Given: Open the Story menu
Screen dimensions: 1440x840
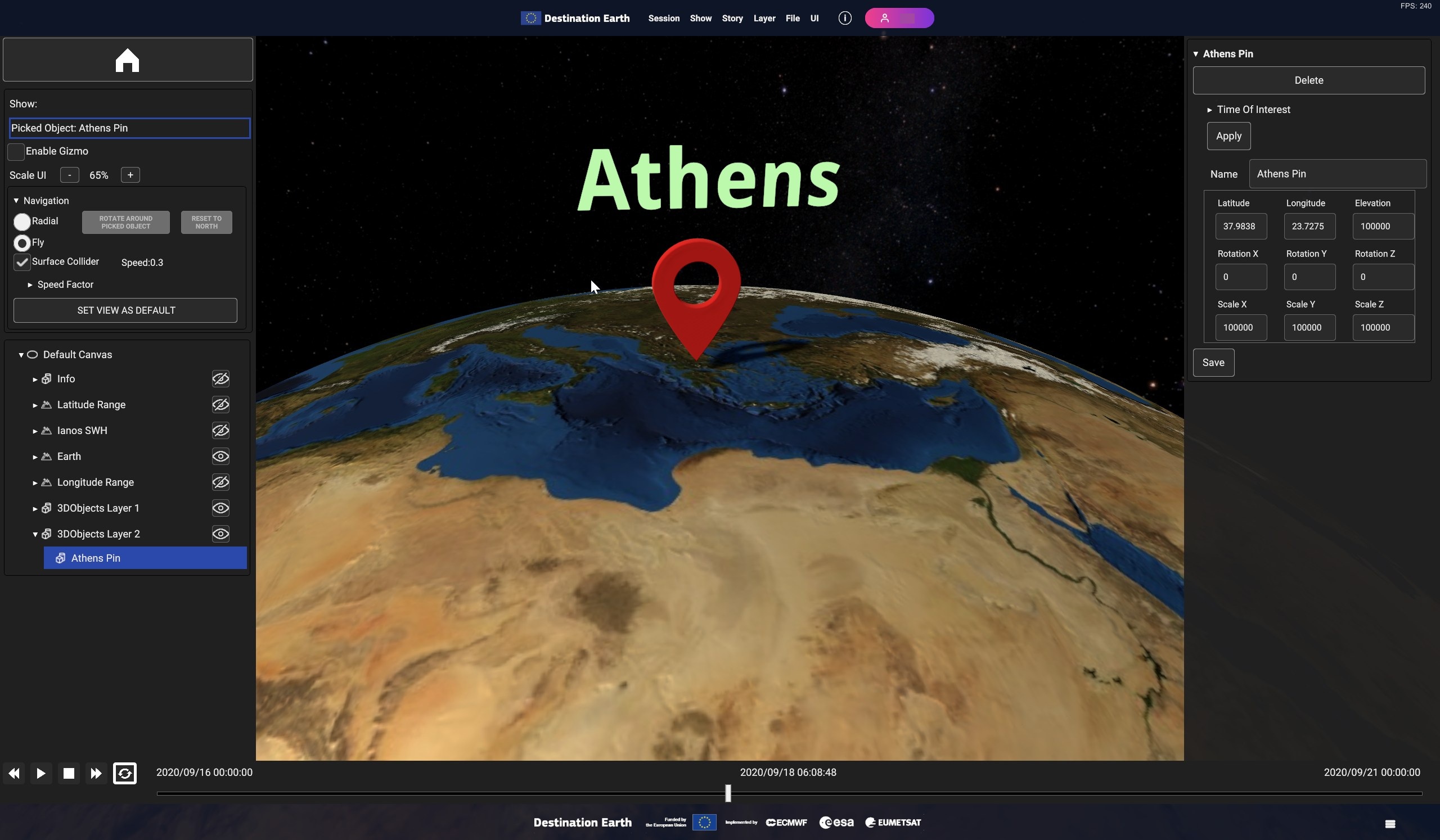Looking at the screenshot, I should pos(732,19).
